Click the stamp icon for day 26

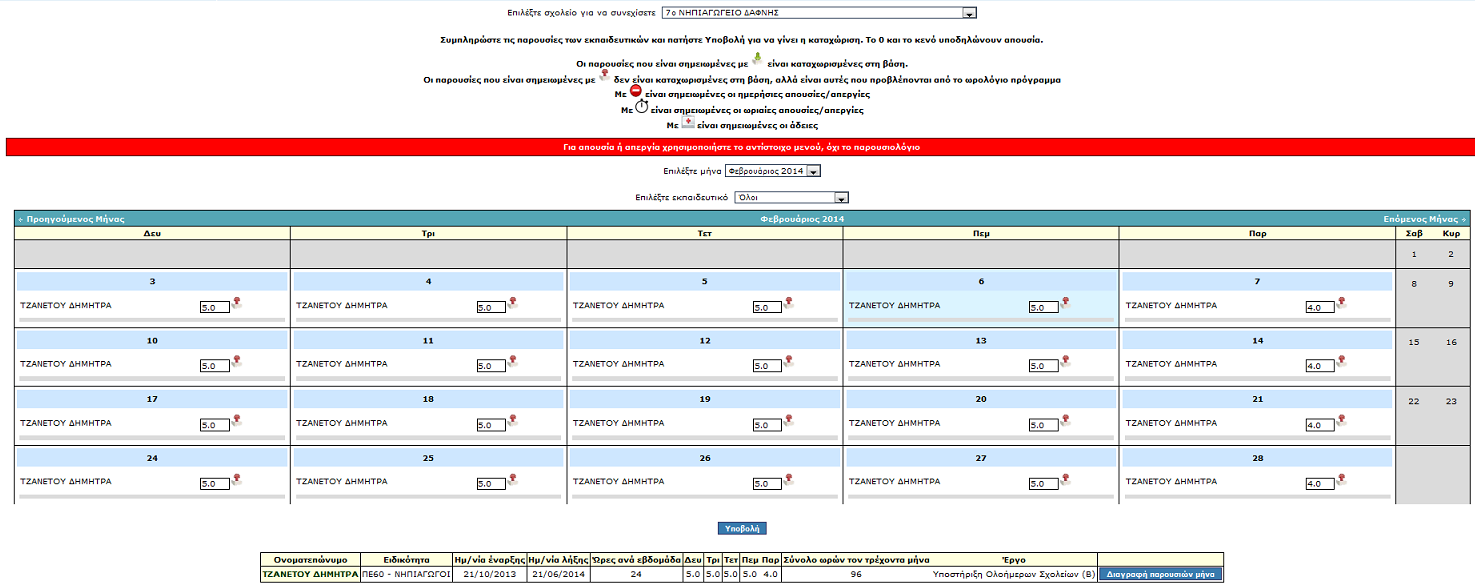click(790, 480)
